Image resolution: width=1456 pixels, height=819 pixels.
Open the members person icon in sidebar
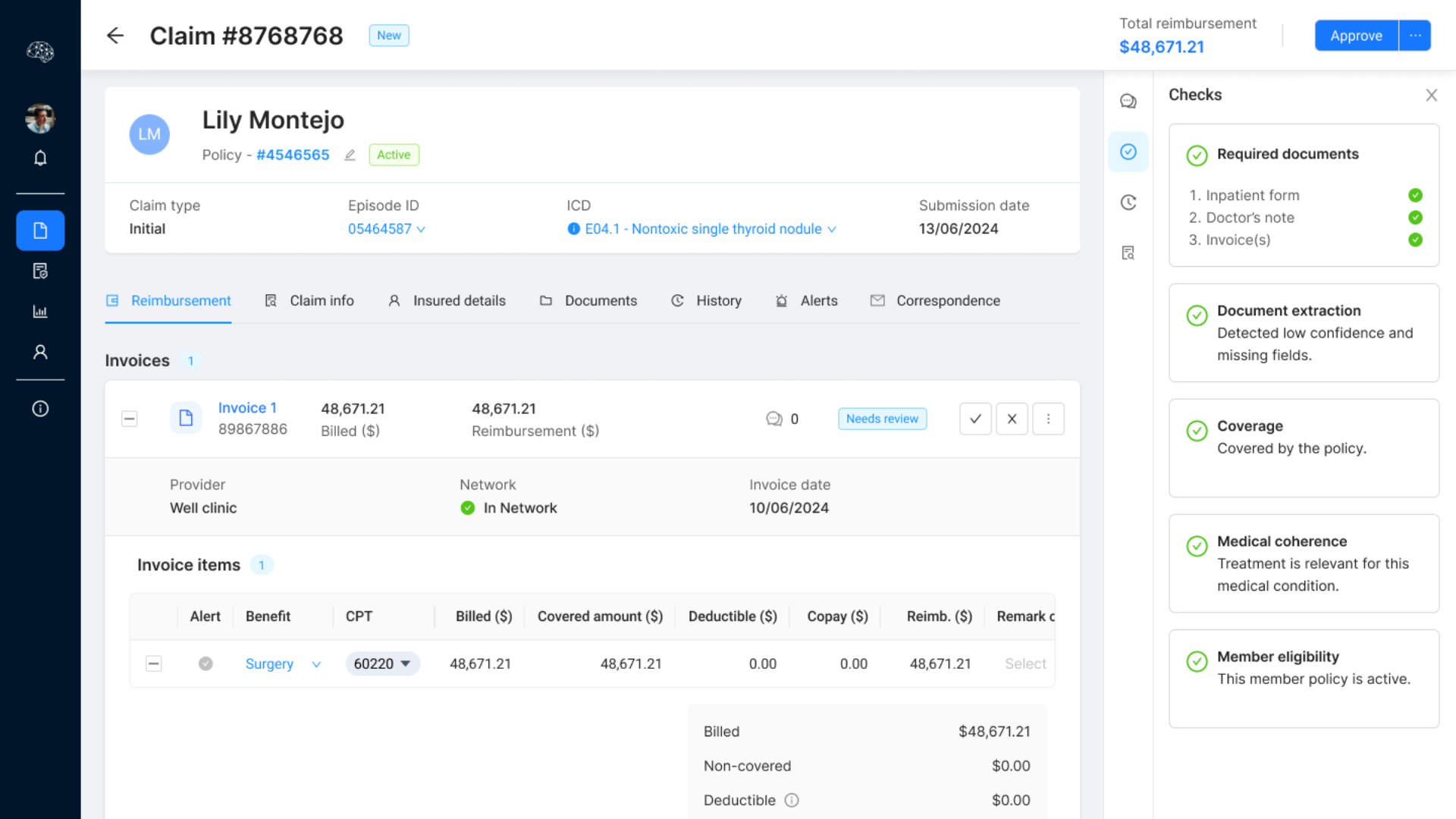[x=40, y=352]
